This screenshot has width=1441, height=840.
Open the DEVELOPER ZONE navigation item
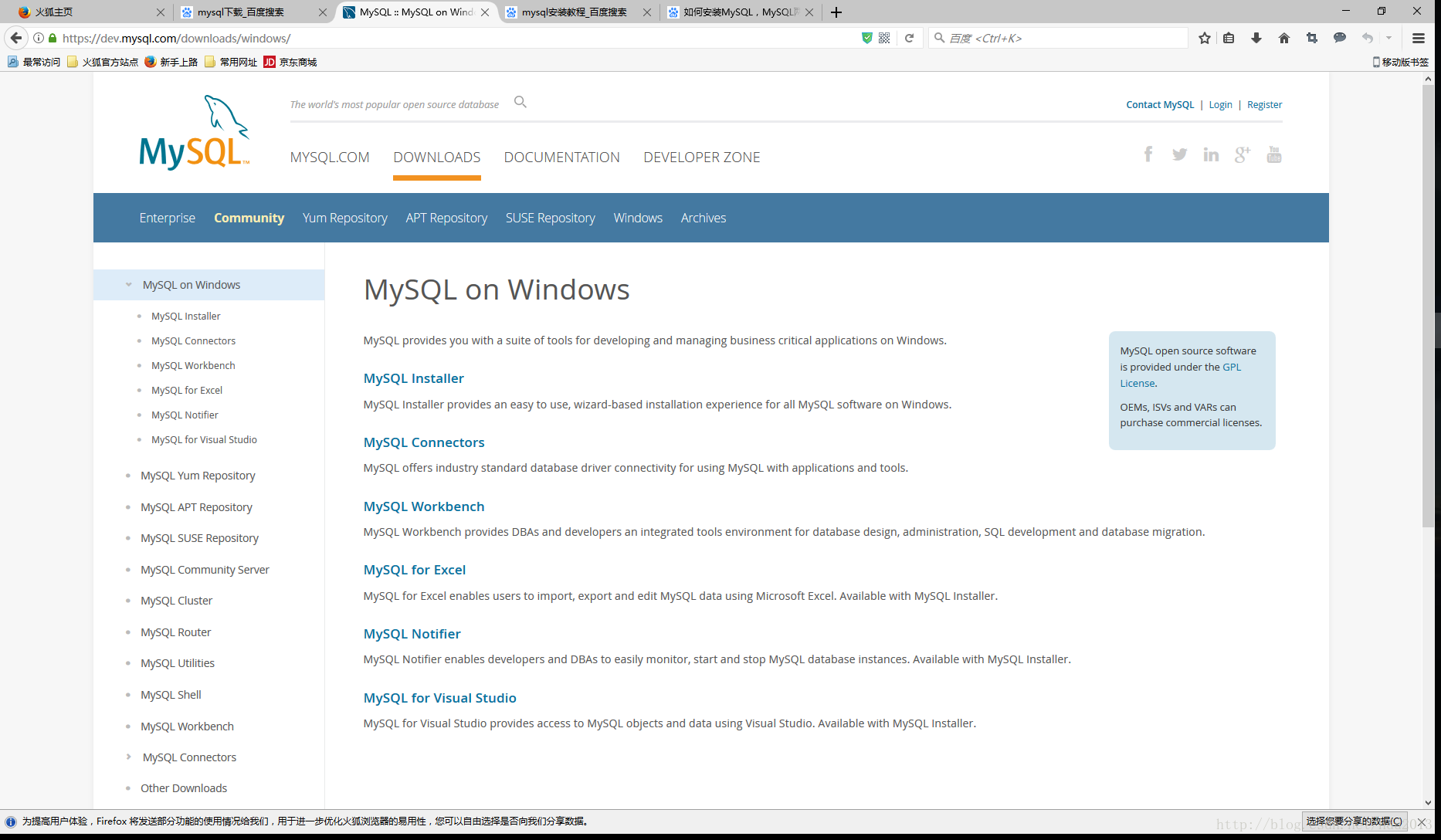701,157
